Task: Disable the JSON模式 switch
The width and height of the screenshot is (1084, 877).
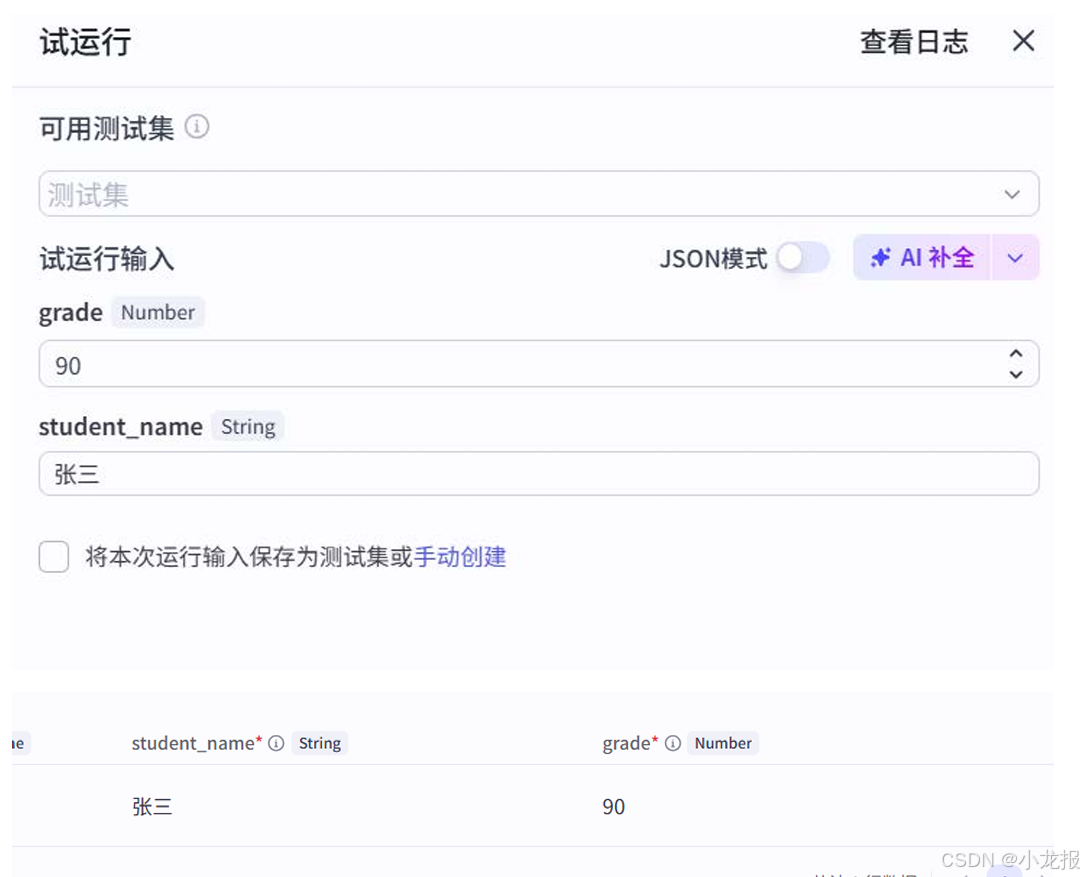Action: click(x=803, y=257)
